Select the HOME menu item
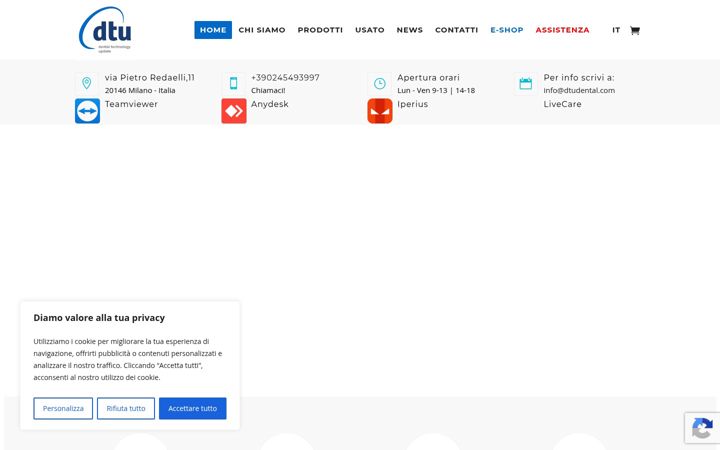This screenshot has width=720, height=450. coord(213,30)
